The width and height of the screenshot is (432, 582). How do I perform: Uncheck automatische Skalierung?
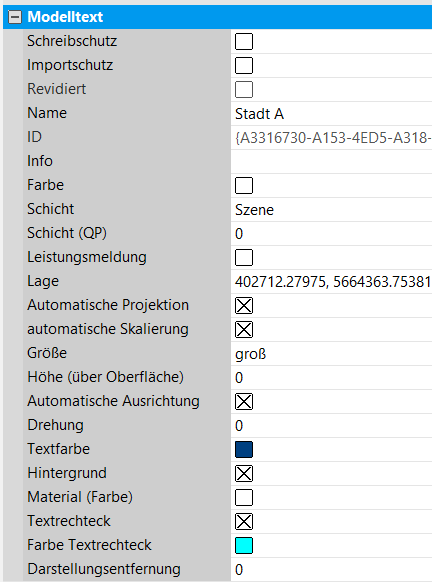coord(244,330)
